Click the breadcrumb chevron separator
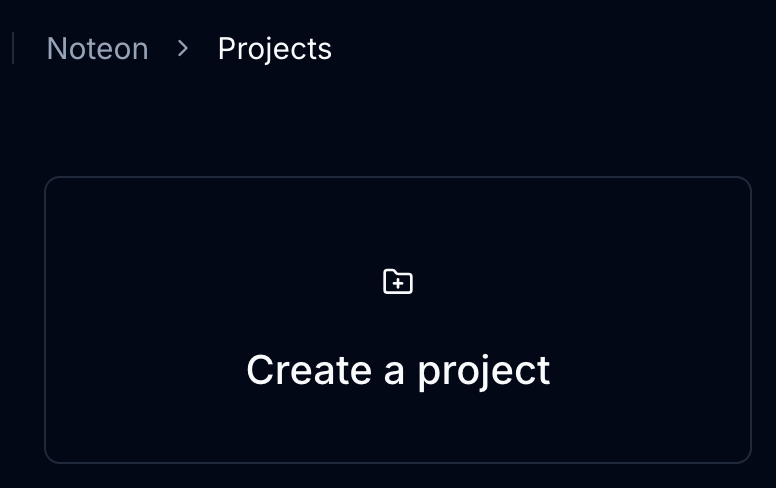Screen dimensions: 776x488 tap(183, 48)
